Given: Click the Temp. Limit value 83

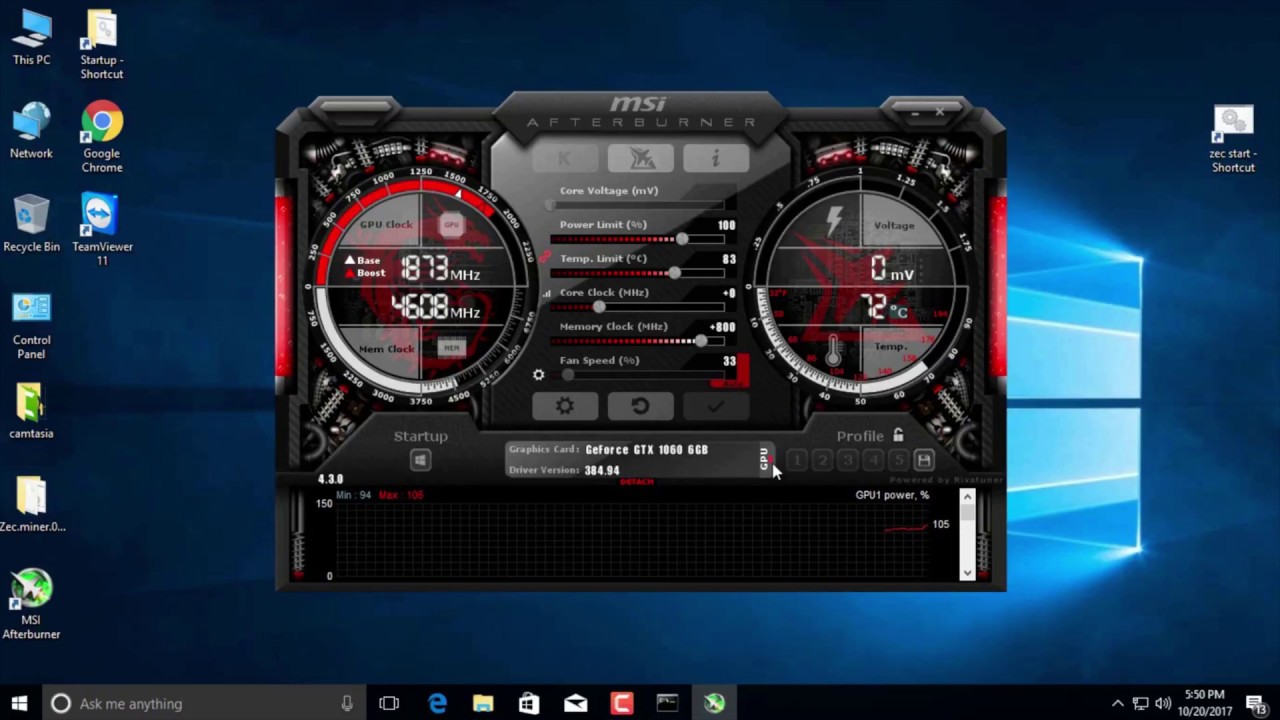Looking at the screenshot, I should (729, 259).
